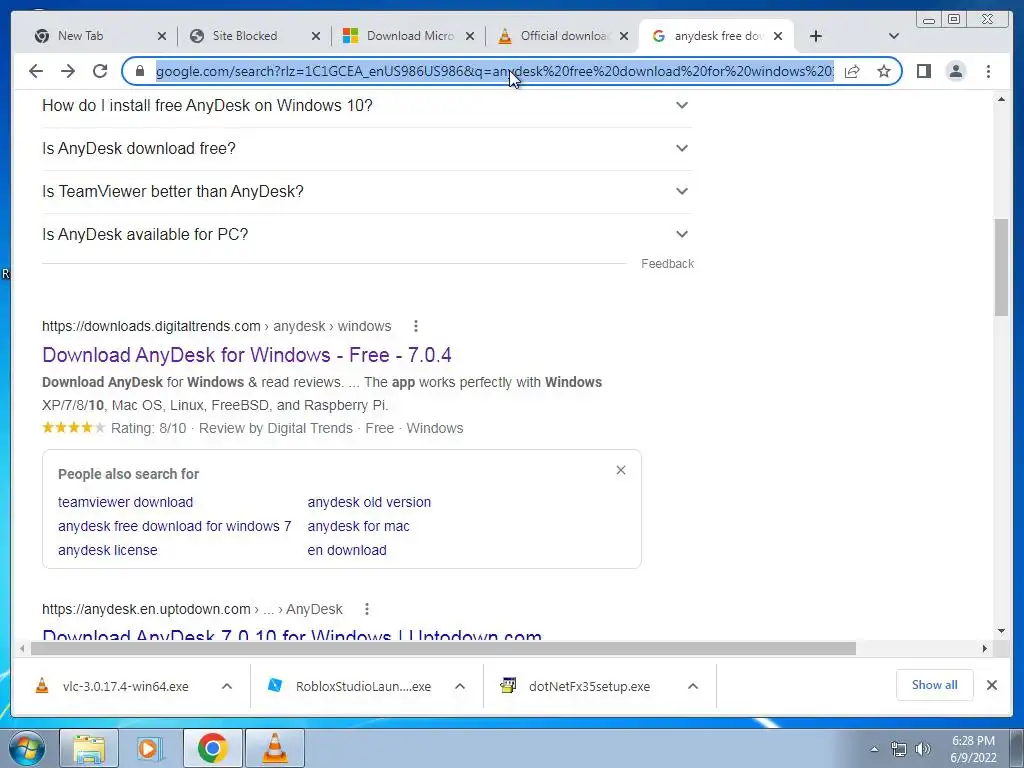This screenshot has height=768, width=1024.
Task: View site information padlock icon
Action: pyautogui.click(x=139, y=71)
